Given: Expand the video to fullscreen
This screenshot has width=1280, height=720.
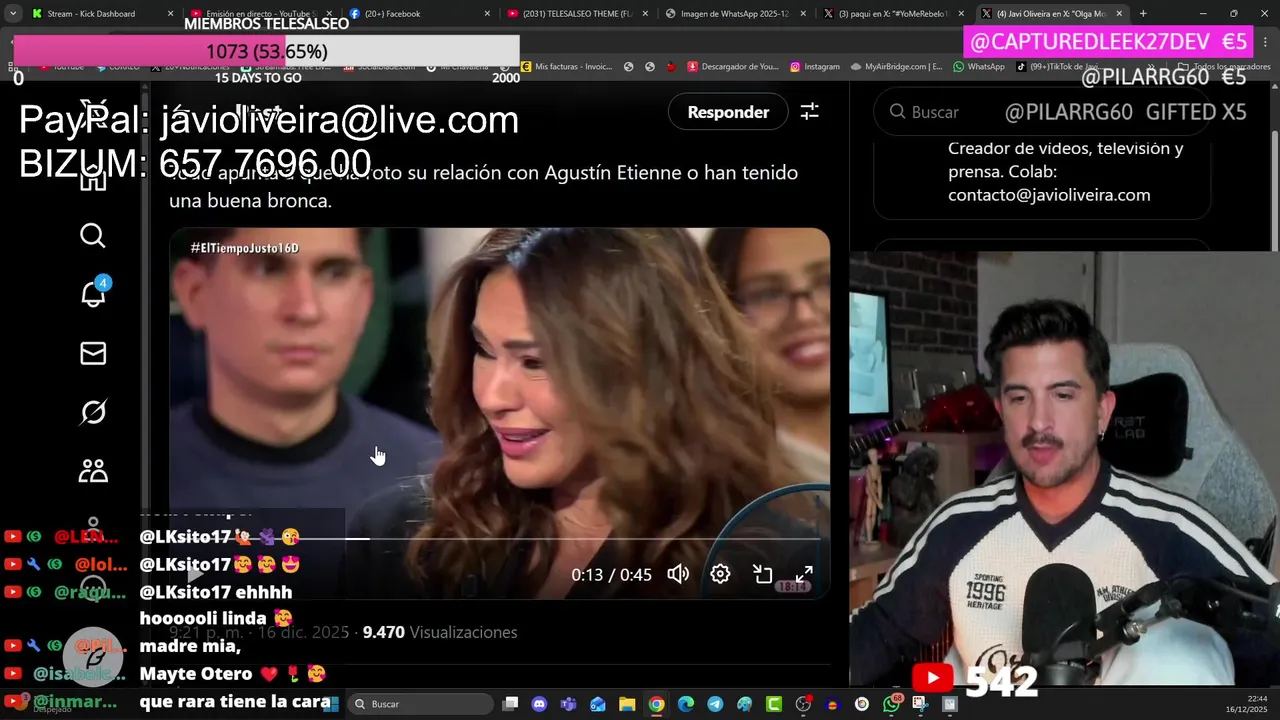Looking at the screenshot, I should pos(804,574).
